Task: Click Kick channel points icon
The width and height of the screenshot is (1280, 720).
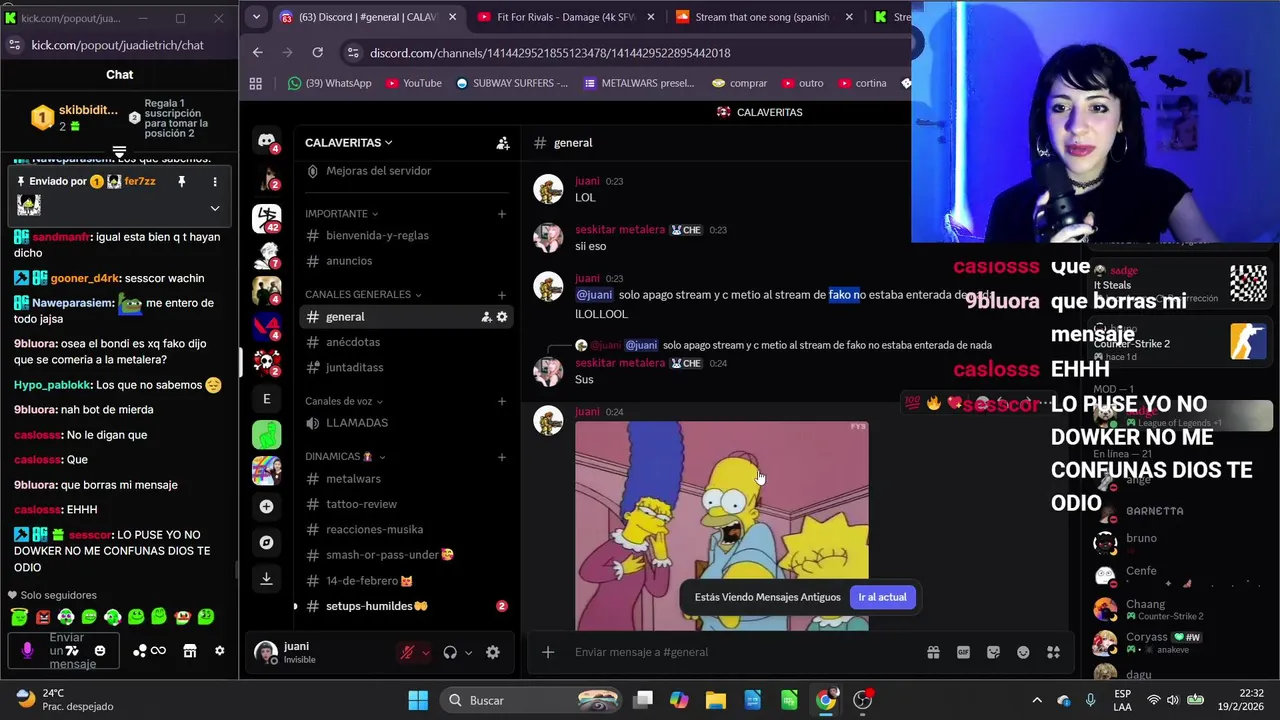Action: point(140,651)
